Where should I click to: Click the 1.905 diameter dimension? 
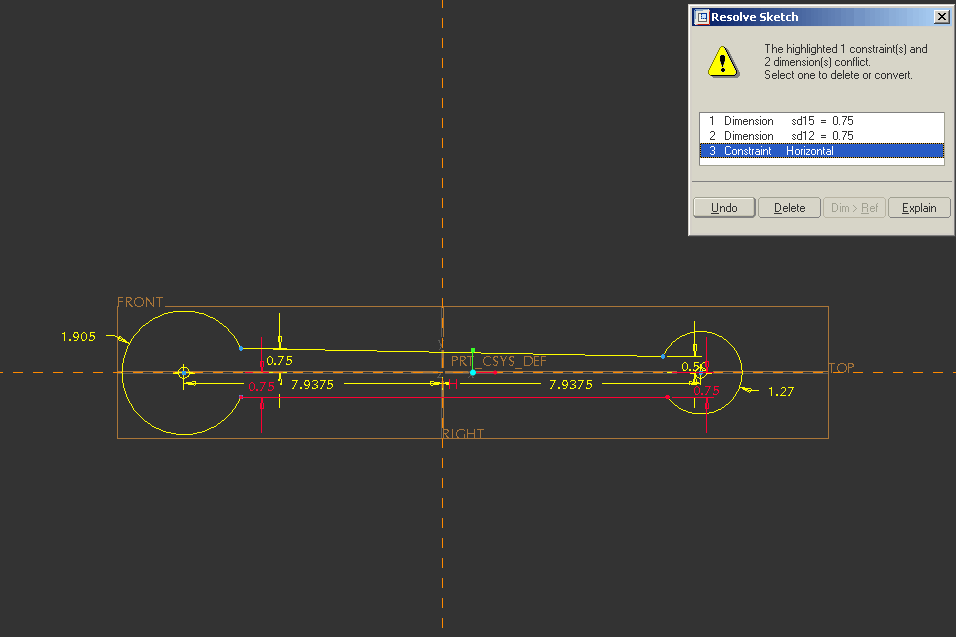coord(78,336)
